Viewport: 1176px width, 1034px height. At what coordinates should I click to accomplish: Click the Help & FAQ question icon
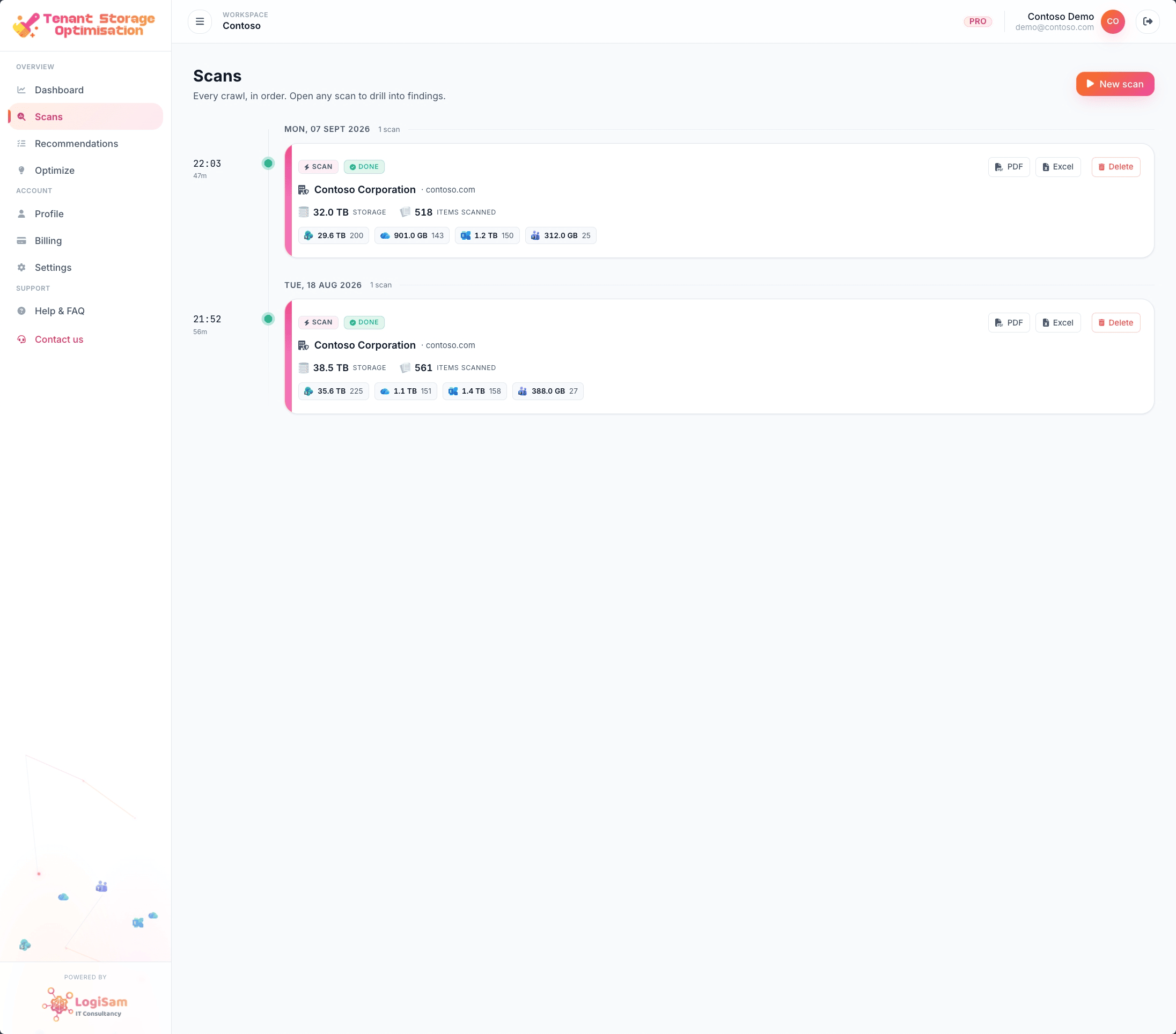coord(21,311)
